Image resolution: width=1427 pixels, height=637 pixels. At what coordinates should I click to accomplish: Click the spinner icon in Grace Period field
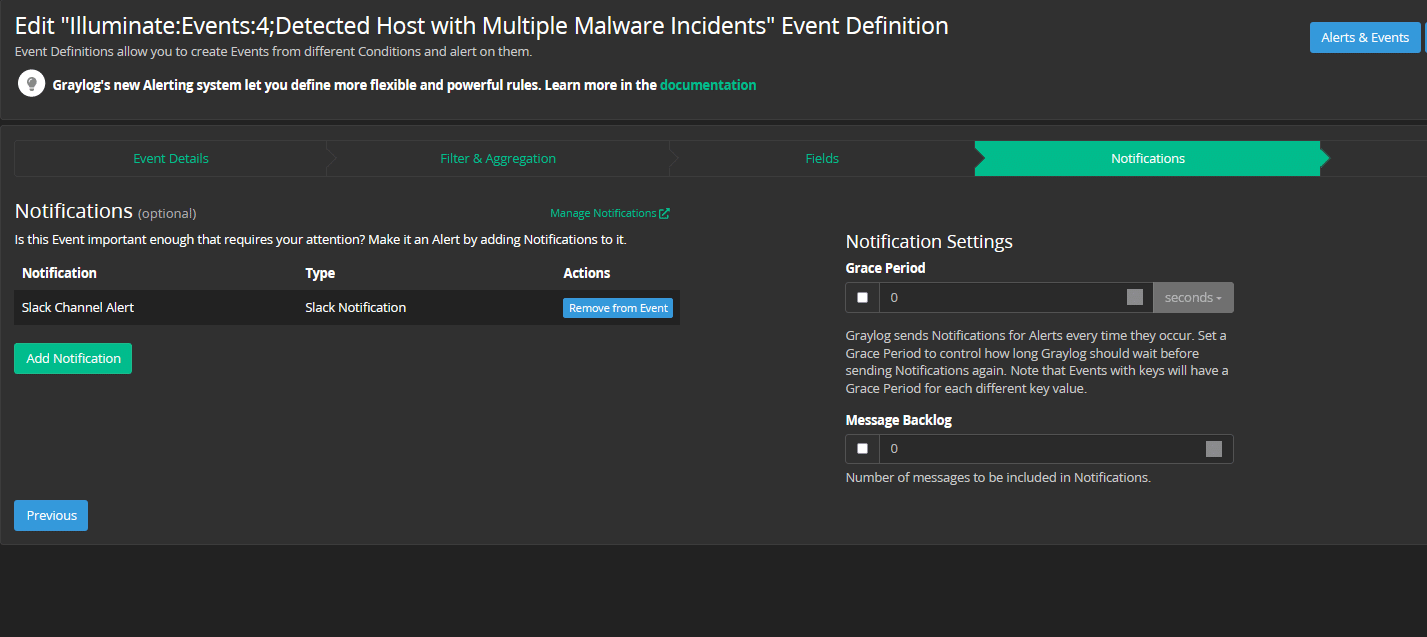1135,297
